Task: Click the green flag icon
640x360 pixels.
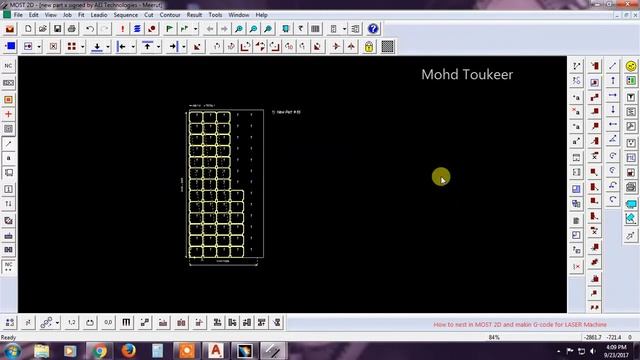Action: (x=169, y=29)
